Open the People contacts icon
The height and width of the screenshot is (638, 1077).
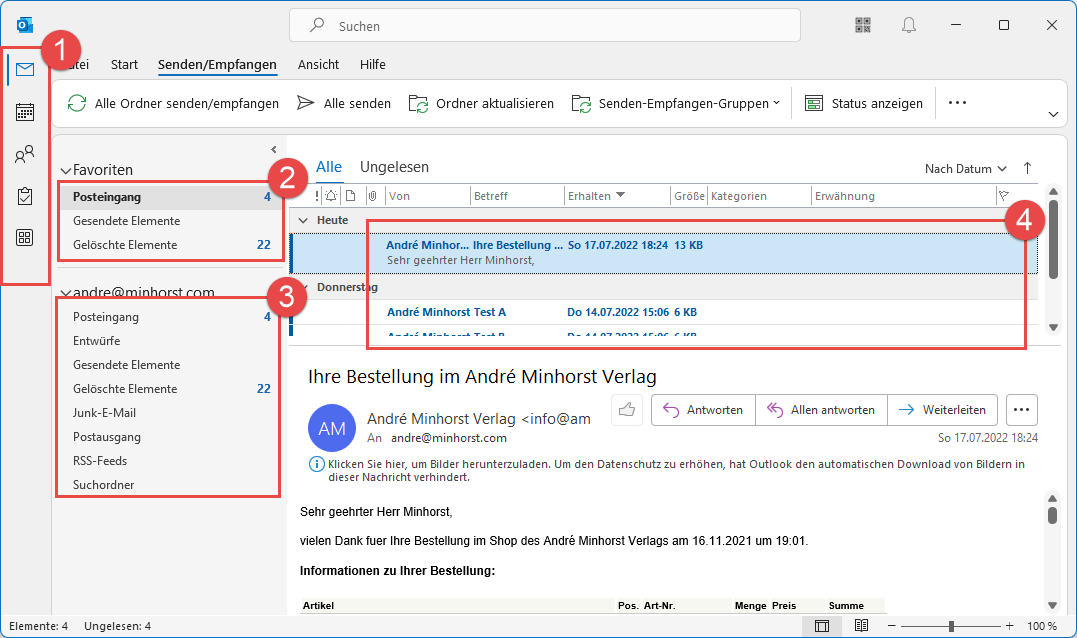pyautogui.click(x=25, y=154)
